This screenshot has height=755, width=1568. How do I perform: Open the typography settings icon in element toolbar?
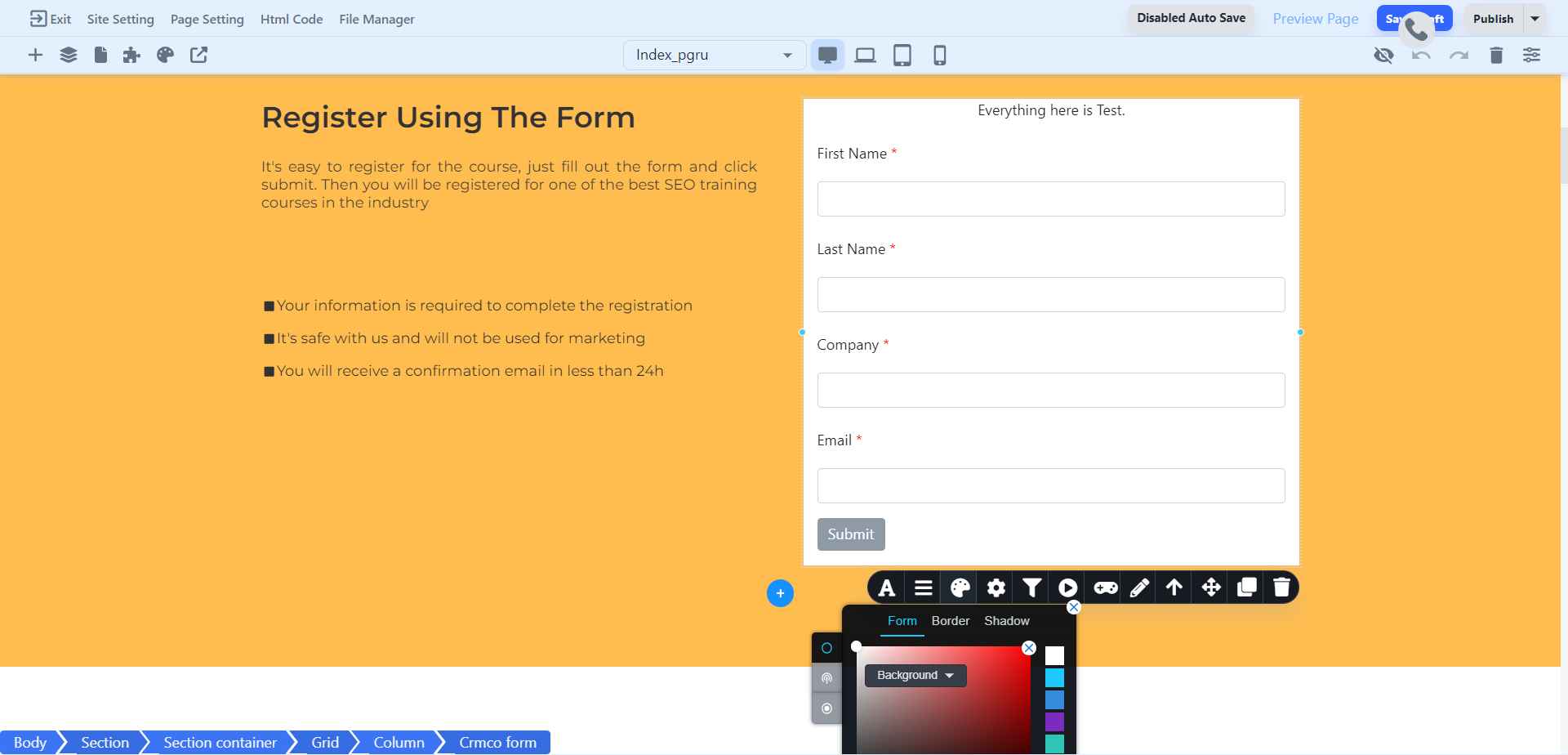pos(887,587)
